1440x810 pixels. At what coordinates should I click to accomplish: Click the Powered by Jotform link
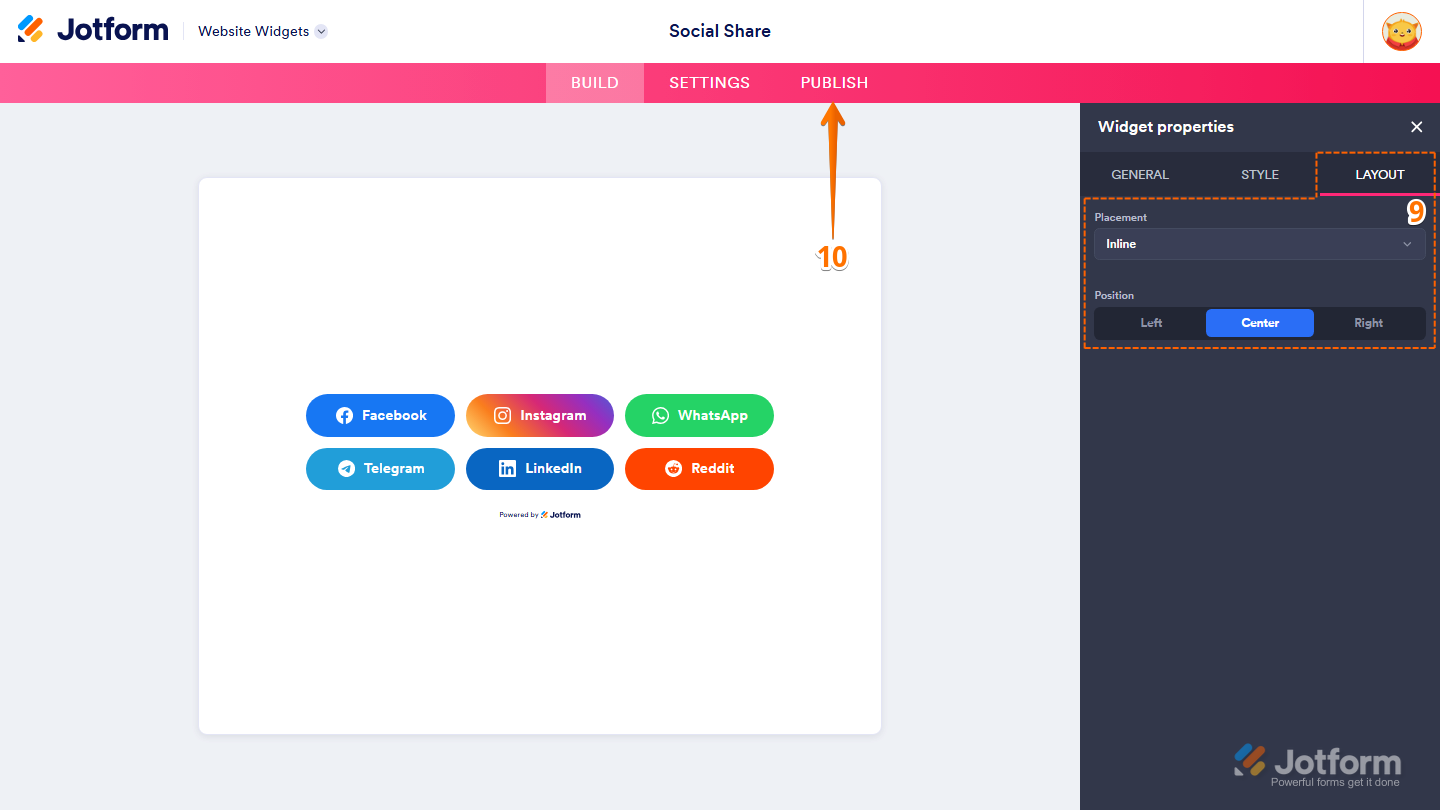[540, 515]
